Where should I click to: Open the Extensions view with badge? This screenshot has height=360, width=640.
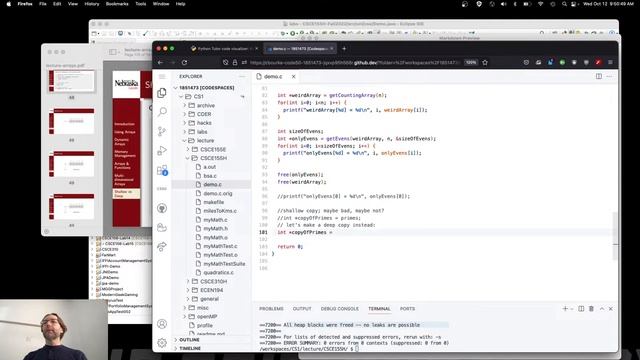point(162,170)
